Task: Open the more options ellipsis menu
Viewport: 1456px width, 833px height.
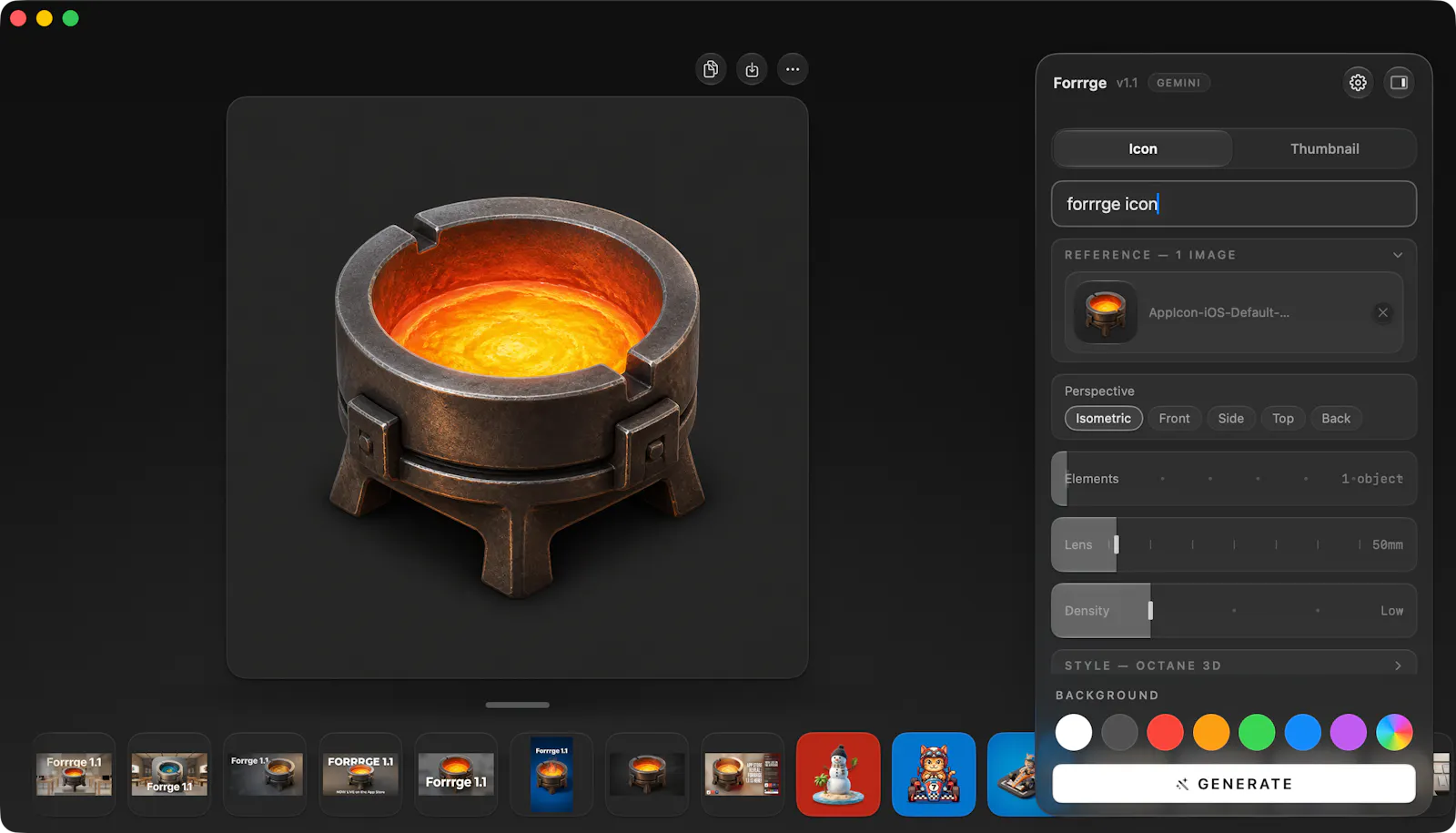Action: click(793, 69)
